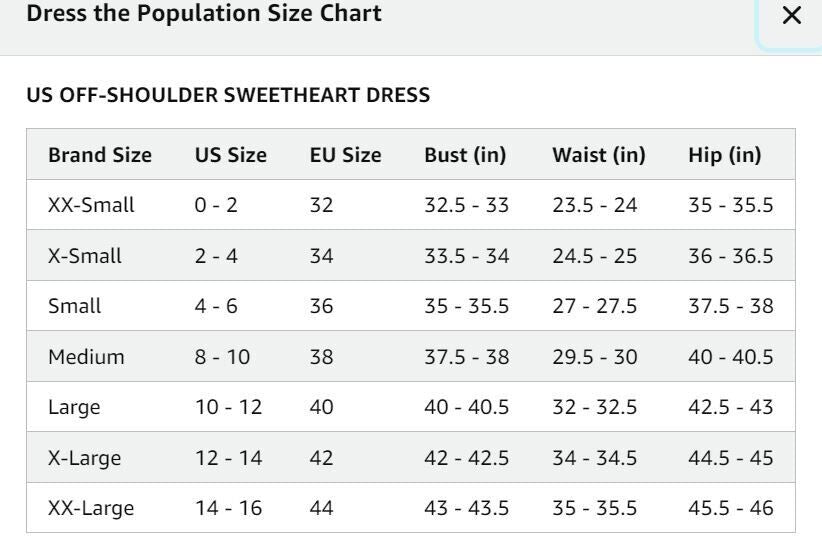822x553 pixels.
Task: Close the Dress the Population Size Chart
Action: coord(791,15)
